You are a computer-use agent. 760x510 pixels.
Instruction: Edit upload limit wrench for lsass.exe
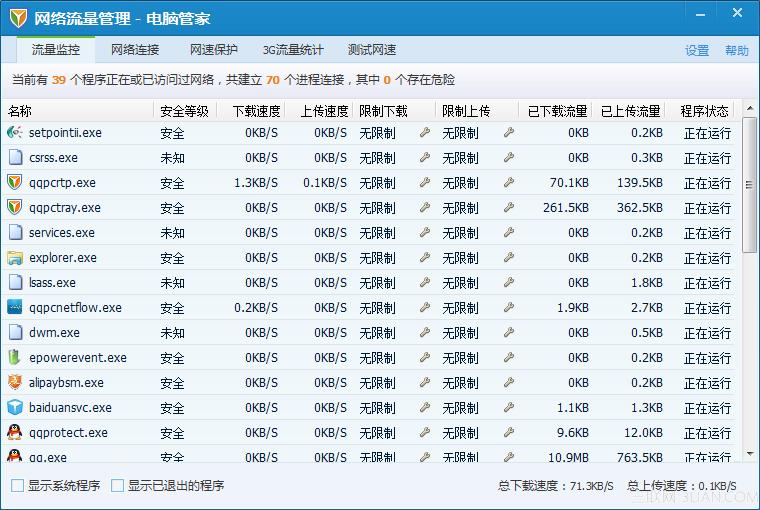pos(508,282)
